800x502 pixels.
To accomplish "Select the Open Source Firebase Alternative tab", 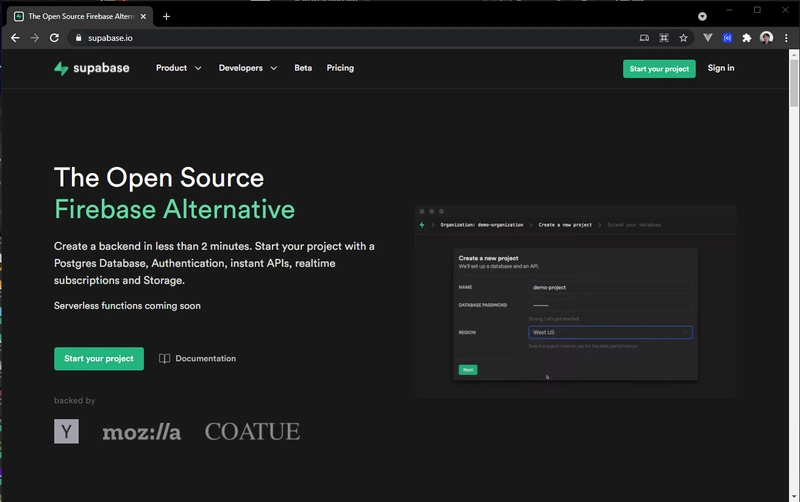I will click(x=80, y=16).
